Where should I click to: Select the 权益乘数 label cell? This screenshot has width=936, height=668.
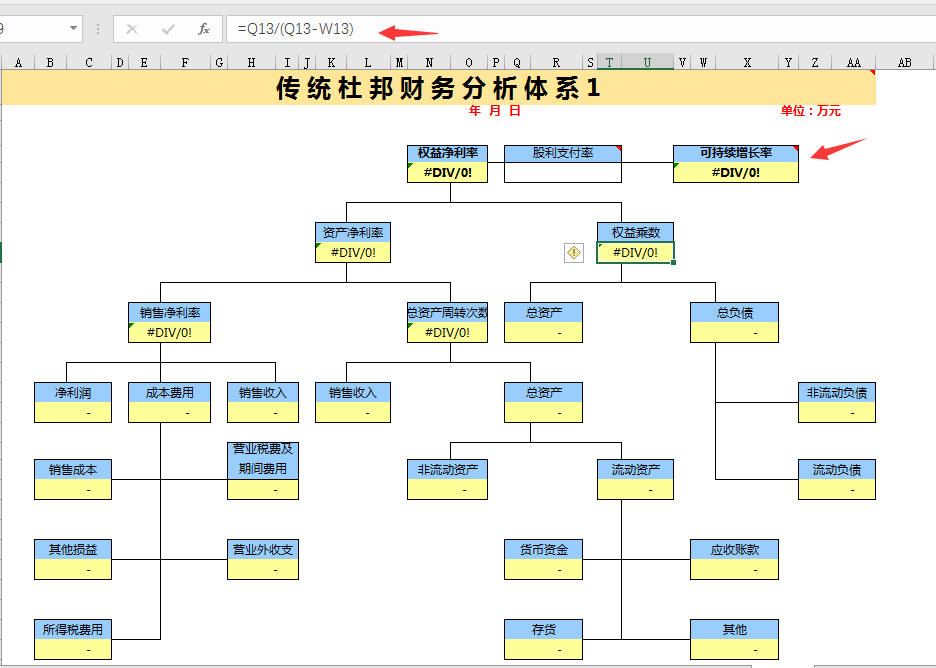pyautogui.click(x=636, y=233)
